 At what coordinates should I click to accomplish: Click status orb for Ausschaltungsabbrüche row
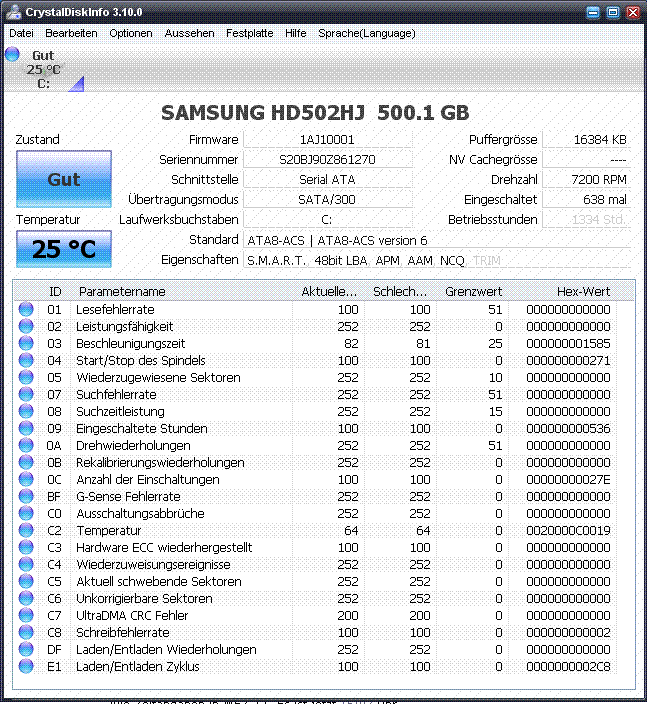tap(26, 513)
